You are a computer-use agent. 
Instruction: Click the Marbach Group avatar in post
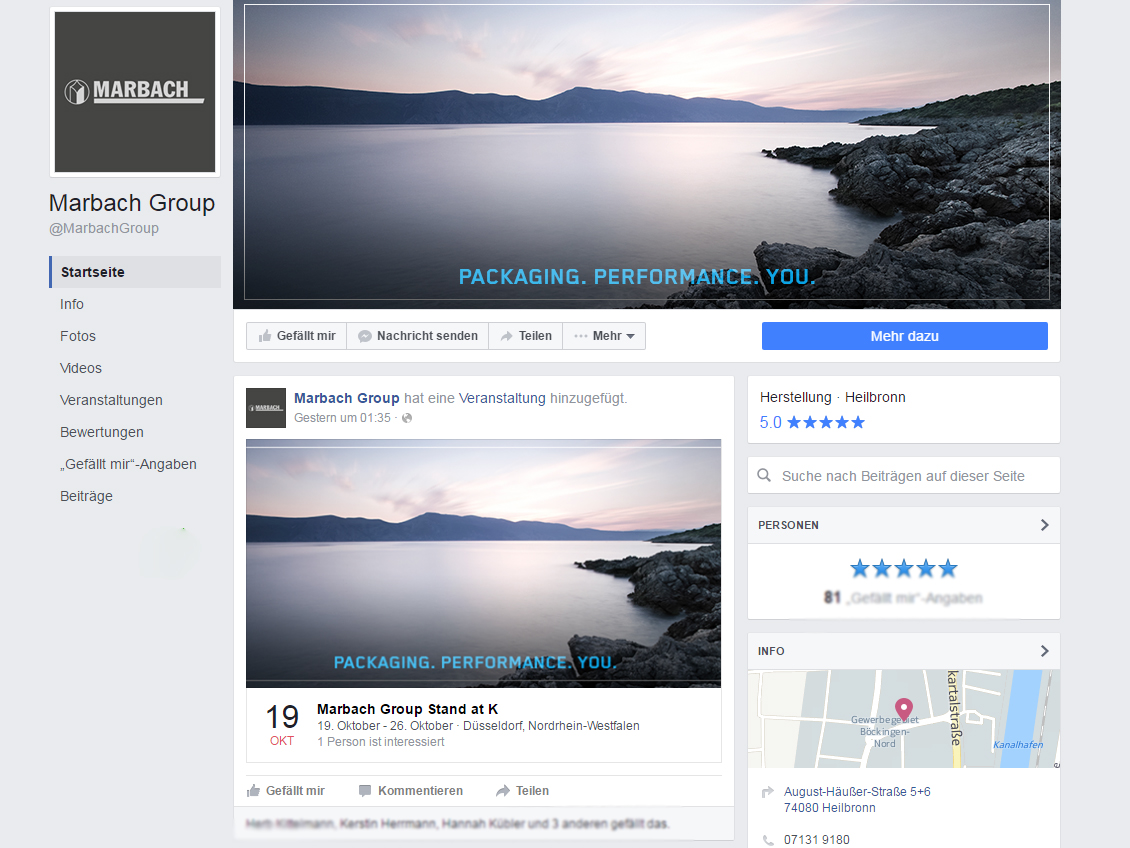point(266,408)
